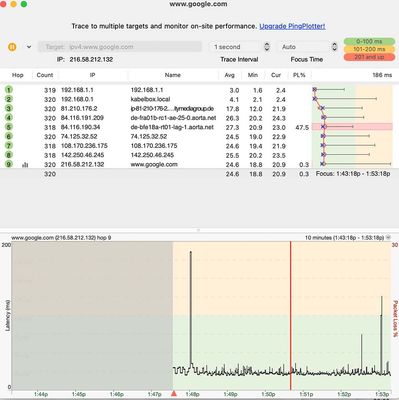Toggle the timeline graph icon on hop 9
This screenshot has height=400, width=399.
[x=25, y=165]
